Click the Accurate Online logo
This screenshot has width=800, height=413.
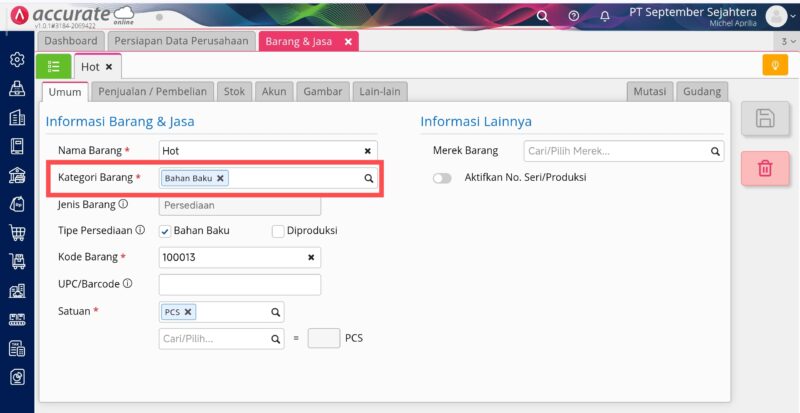tap(72, 15)
